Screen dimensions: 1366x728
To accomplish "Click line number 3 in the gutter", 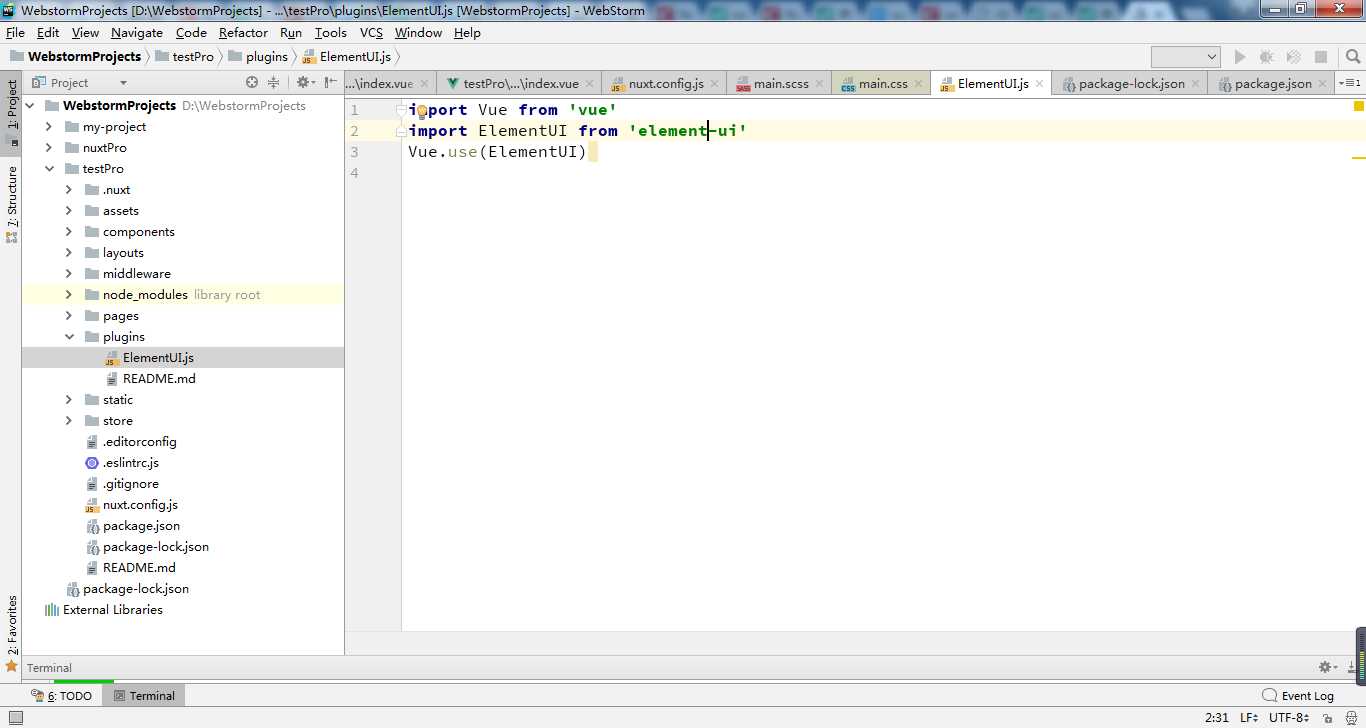I will tap(354, 152).
